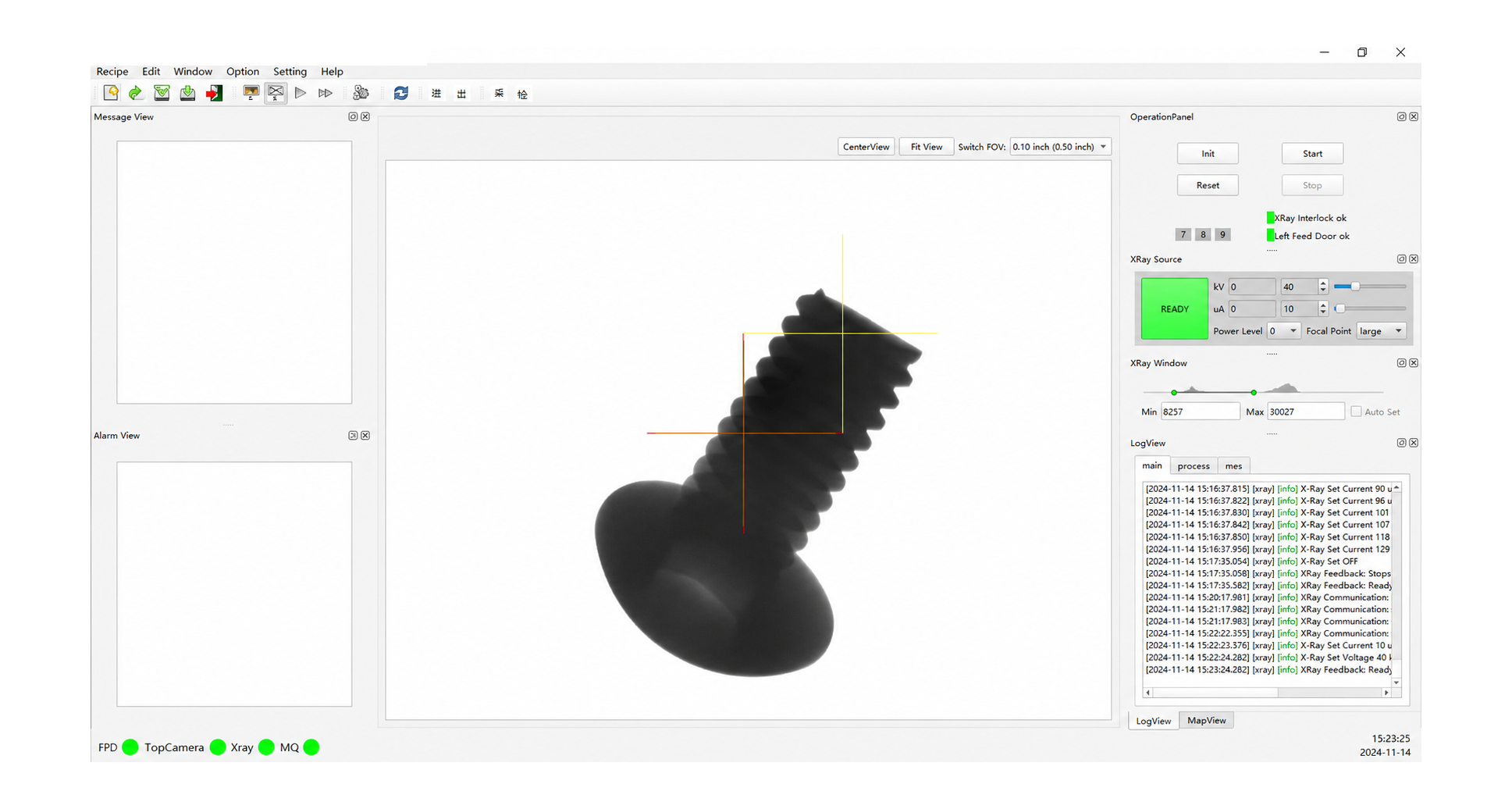The image size is (1512, 809).
Task: Float the Message View panel
Action: pos(353,116)
